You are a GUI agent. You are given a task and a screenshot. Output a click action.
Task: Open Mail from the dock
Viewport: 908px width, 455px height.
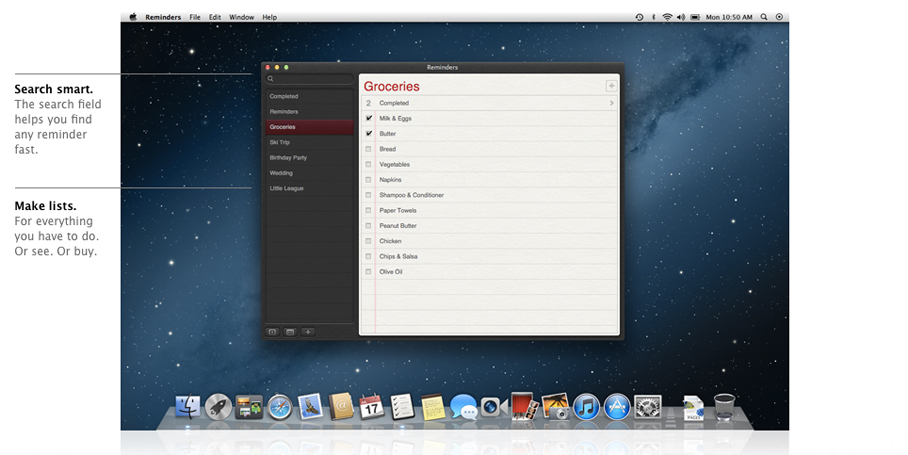pos(310,406)
